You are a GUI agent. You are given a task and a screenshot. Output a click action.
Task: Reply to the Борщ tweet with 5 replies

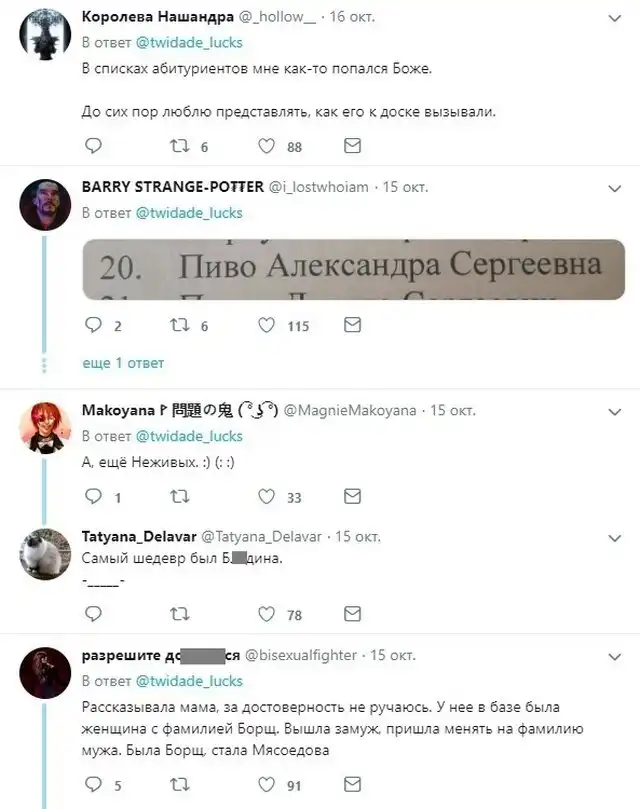93,784
